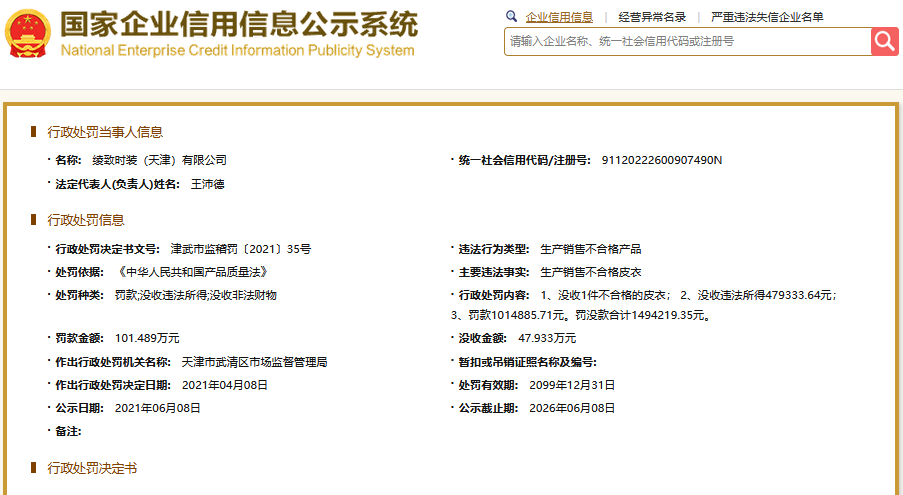The width and height of the screenshot is (903, 495).
Task: Switch to 严重违法失信企业名单 tab
Action: (x=767, y=17)
